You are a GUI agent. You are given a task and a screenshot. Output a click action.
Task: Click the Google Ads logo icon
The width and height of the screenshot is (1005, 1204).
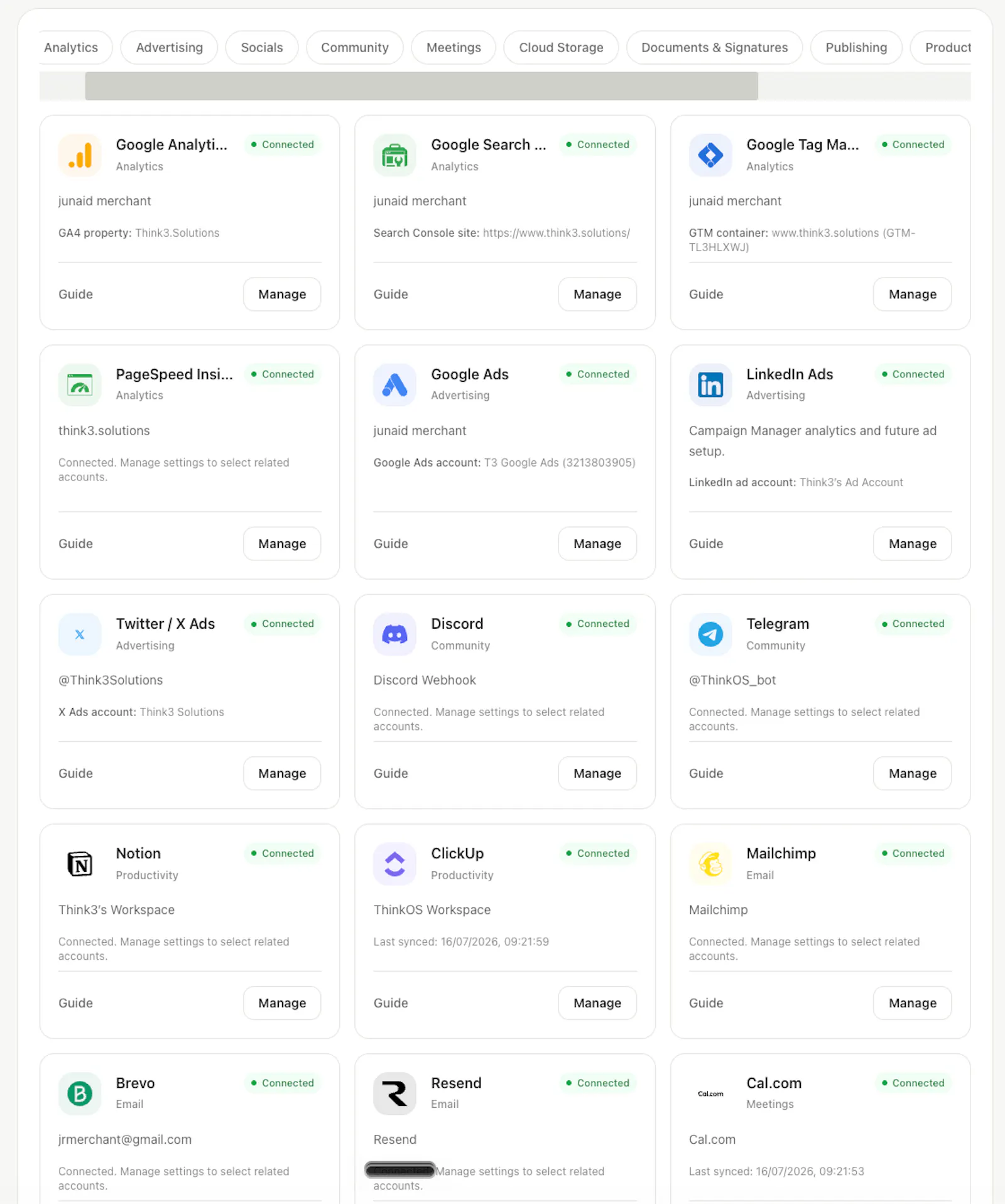[394, 384]
